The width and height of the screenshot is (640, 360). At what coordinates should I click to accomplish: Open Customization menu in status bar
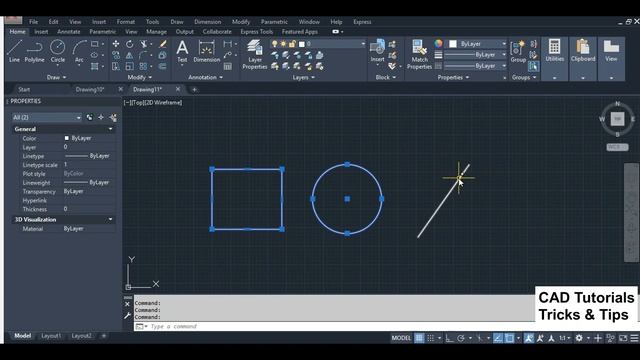634,338
